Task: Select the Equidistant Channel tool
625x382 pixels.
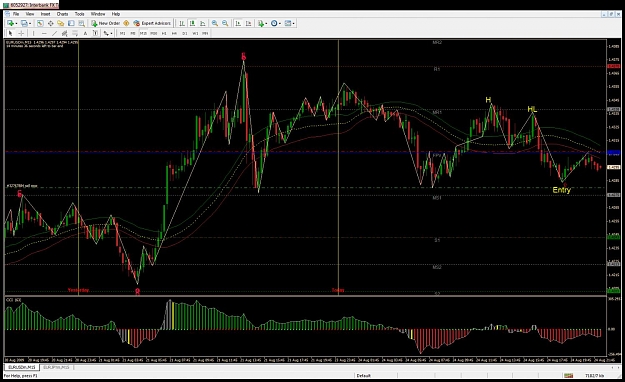Action: (x=64, y=33)
